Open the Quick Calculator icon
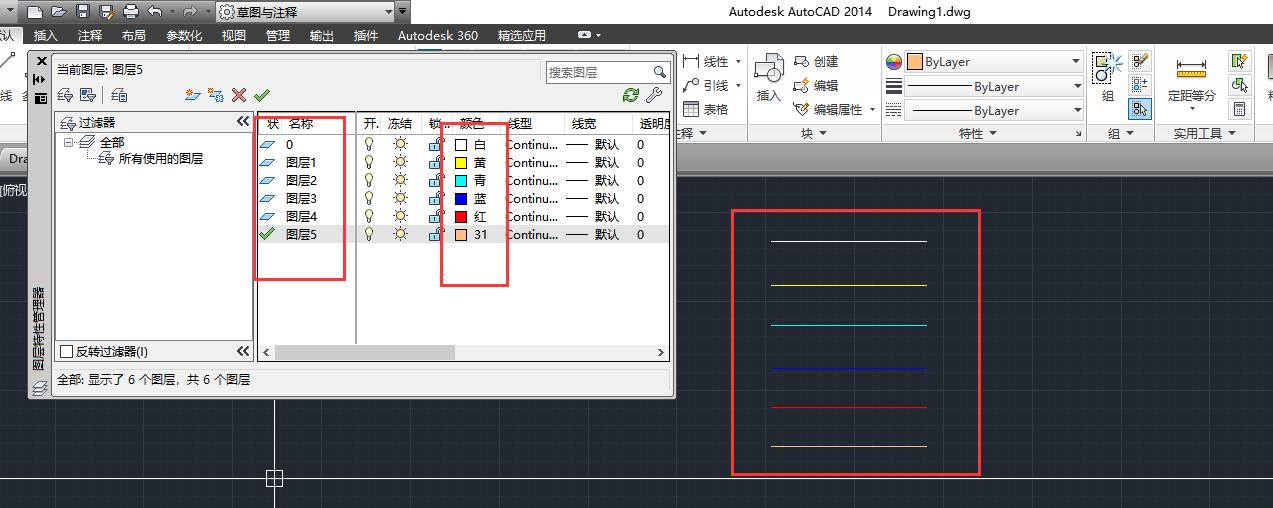 (x=1240, y=109)
